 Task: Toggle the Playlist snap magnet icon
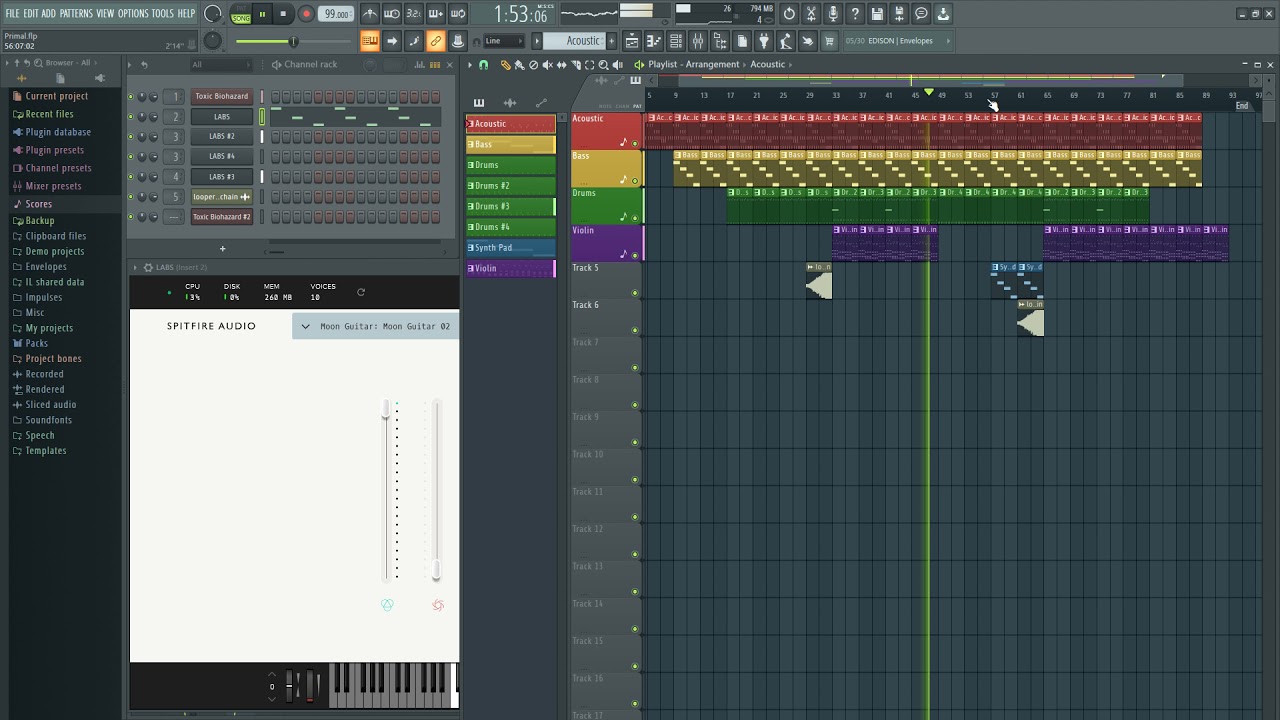483,65
